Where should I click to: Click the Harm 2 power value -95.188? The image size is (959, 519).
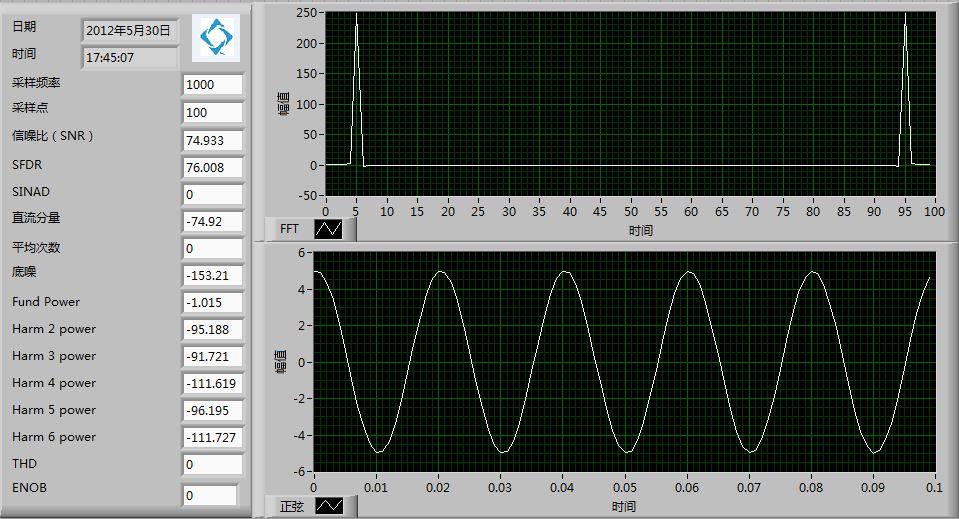pos(212,329)
